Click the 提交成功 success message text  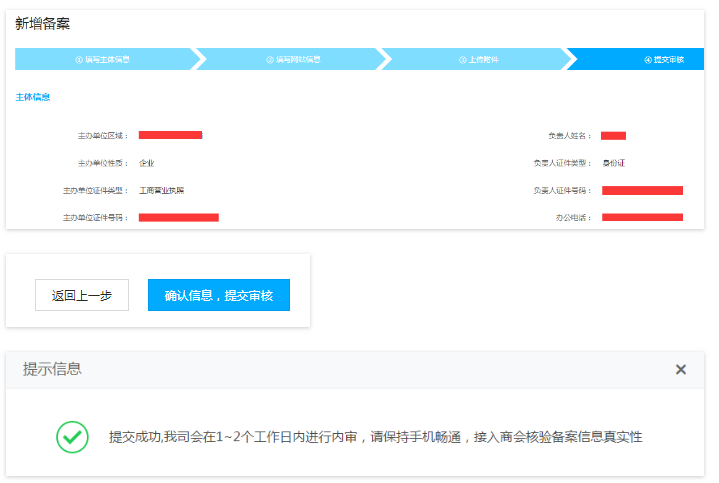[375, 437]
